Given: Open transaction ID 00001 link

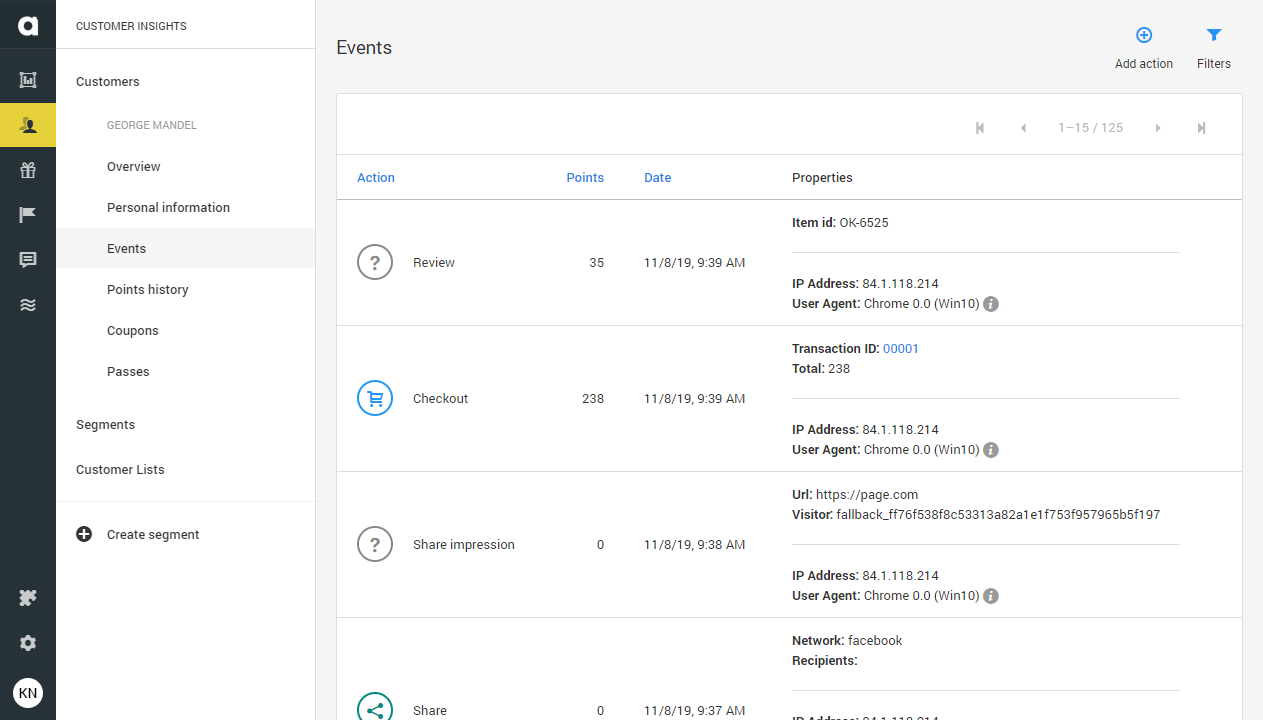Looking at the screenshot, I should coord(901,349).
